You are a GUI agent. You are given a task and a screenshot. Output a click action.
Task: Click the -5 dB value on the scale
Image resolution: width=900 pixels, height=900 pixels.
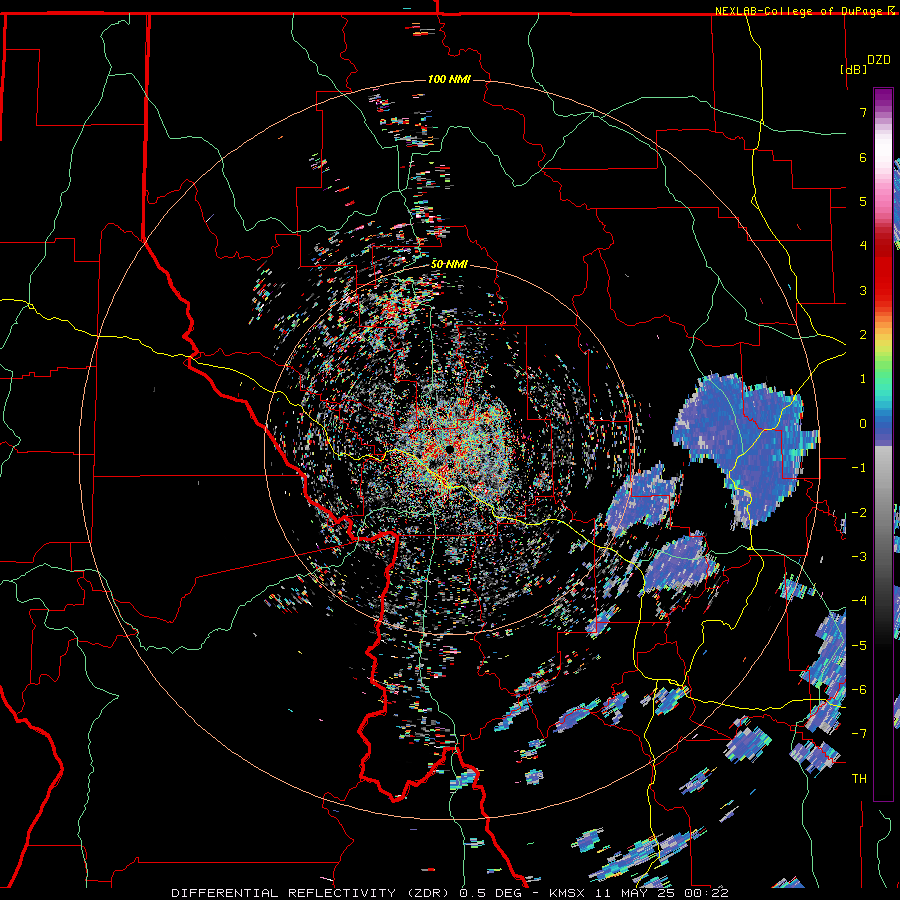pyautogui.click(x=859, y=646)
